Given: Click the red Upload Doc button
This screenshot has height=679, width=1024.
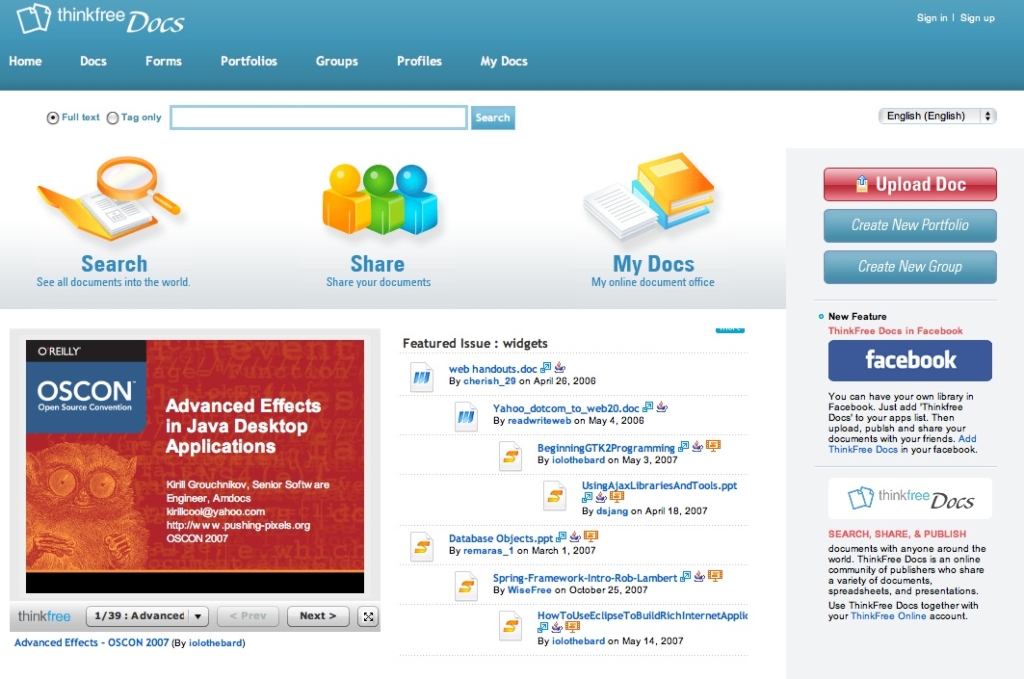Looking at the screenshot, I should 910,184.
